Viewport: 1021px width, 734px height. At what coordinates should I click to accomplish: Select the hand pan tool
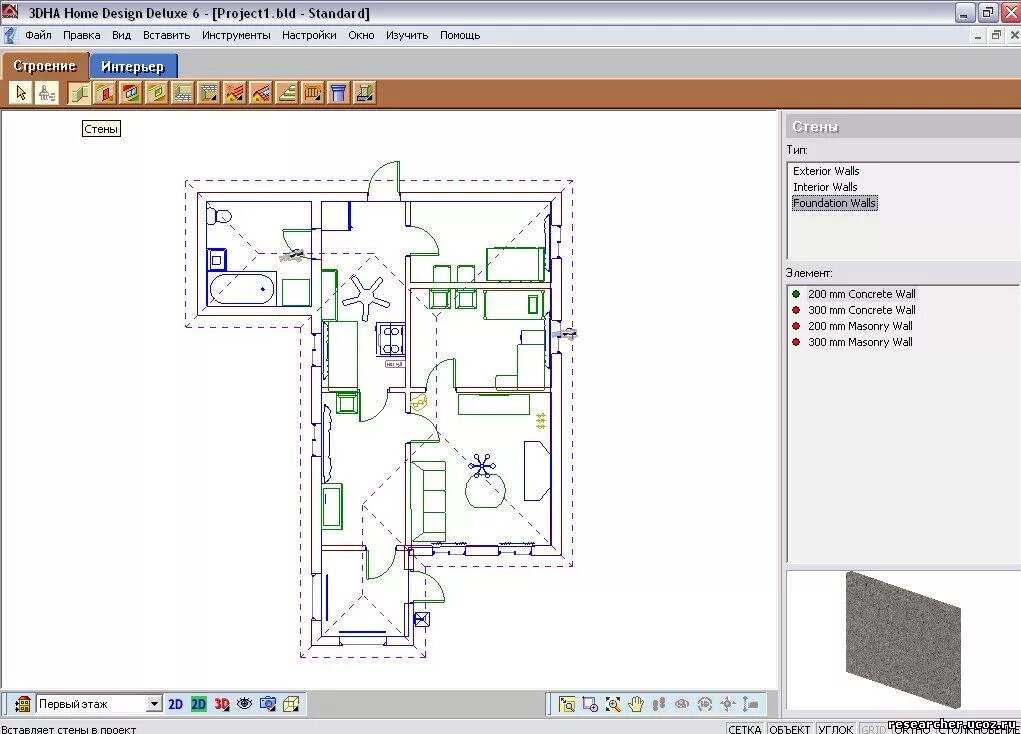pos(636,704)
